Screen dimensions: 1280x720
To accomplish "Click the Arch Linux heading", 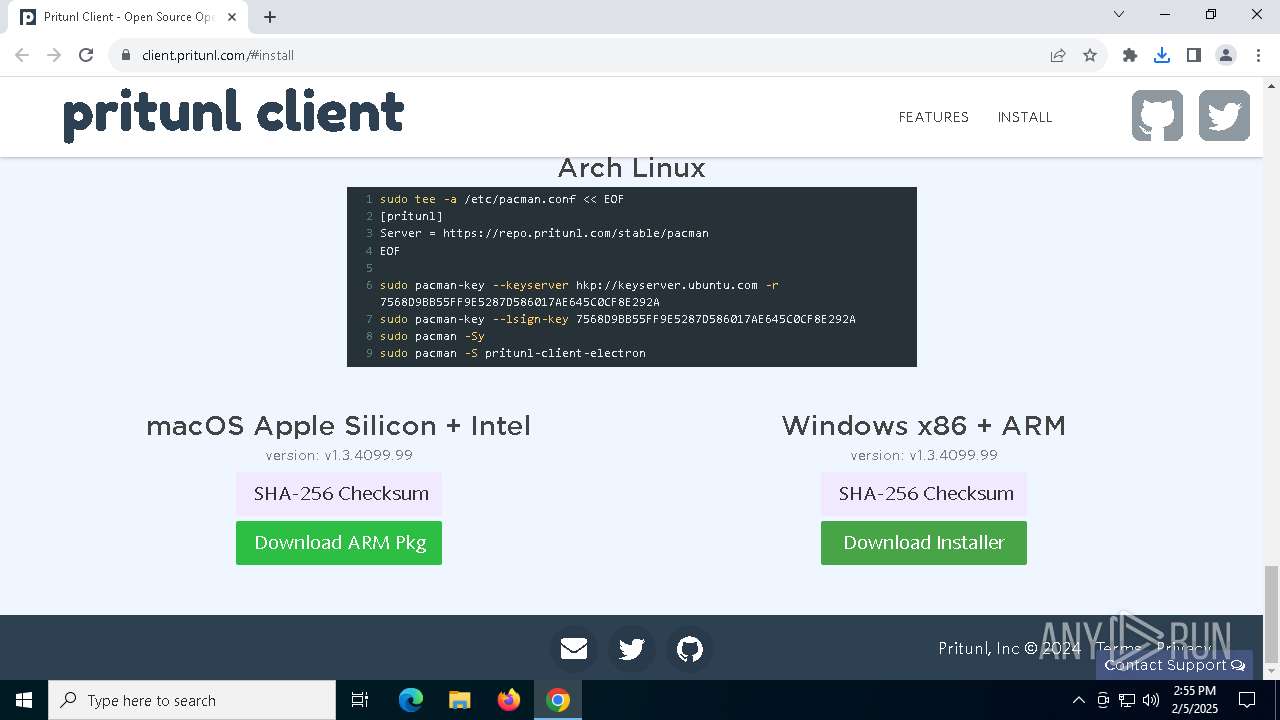I will pyautogui.click(x=632, y=168).
